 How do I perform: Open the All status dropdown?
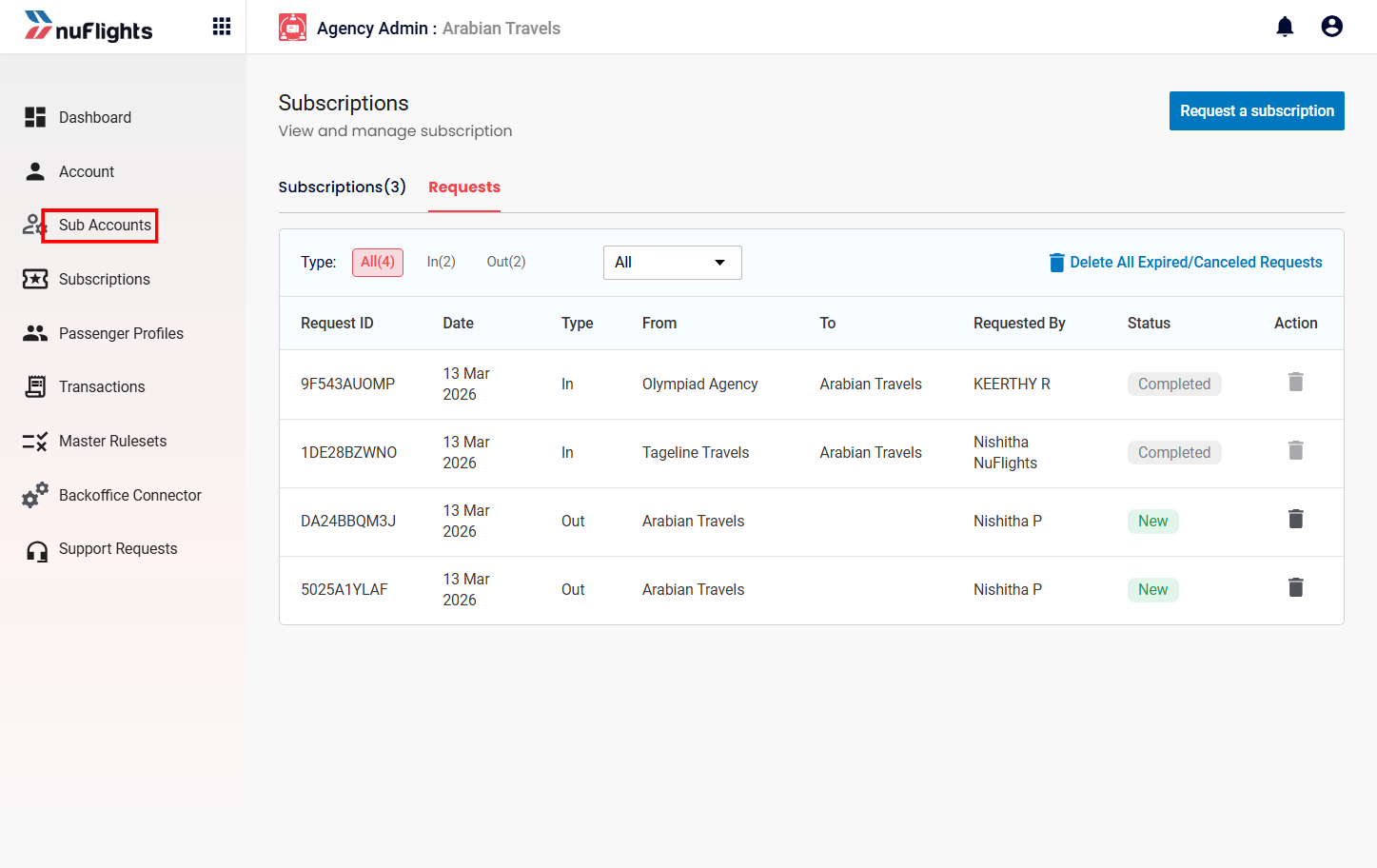pos(673,263)
